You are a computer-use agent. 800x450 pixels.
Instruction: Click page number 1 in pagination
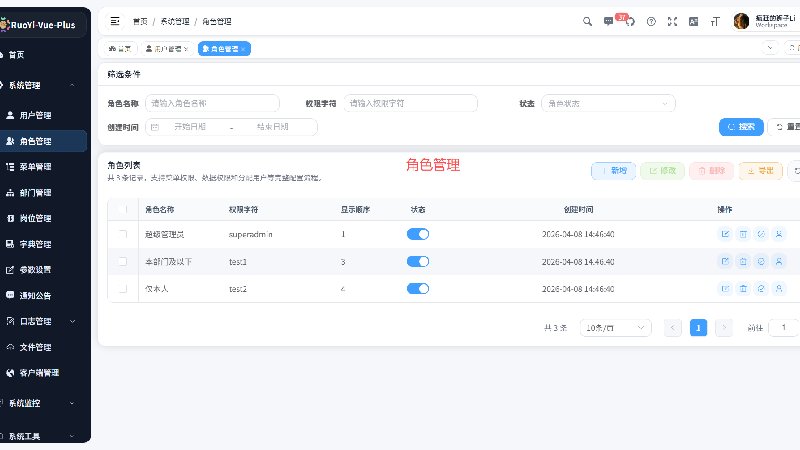(x=698, y=328)
